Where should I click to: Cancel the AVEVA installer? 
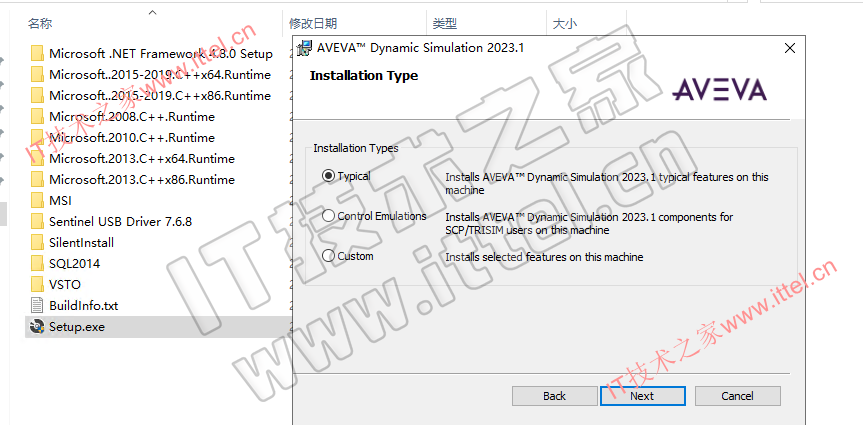tap(738, 396)
